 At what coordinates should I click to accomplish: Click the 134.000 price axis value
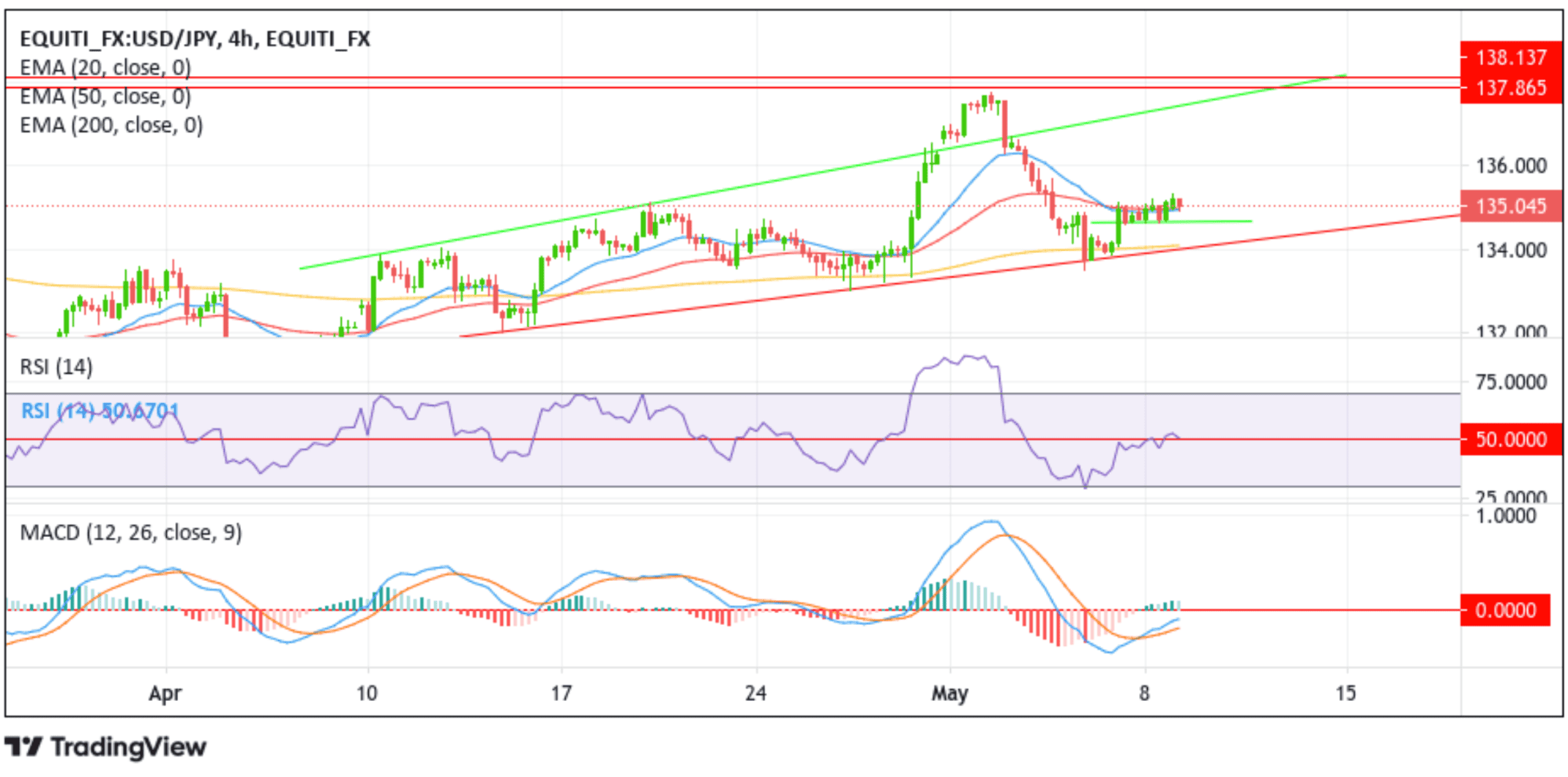[1511, 250]
